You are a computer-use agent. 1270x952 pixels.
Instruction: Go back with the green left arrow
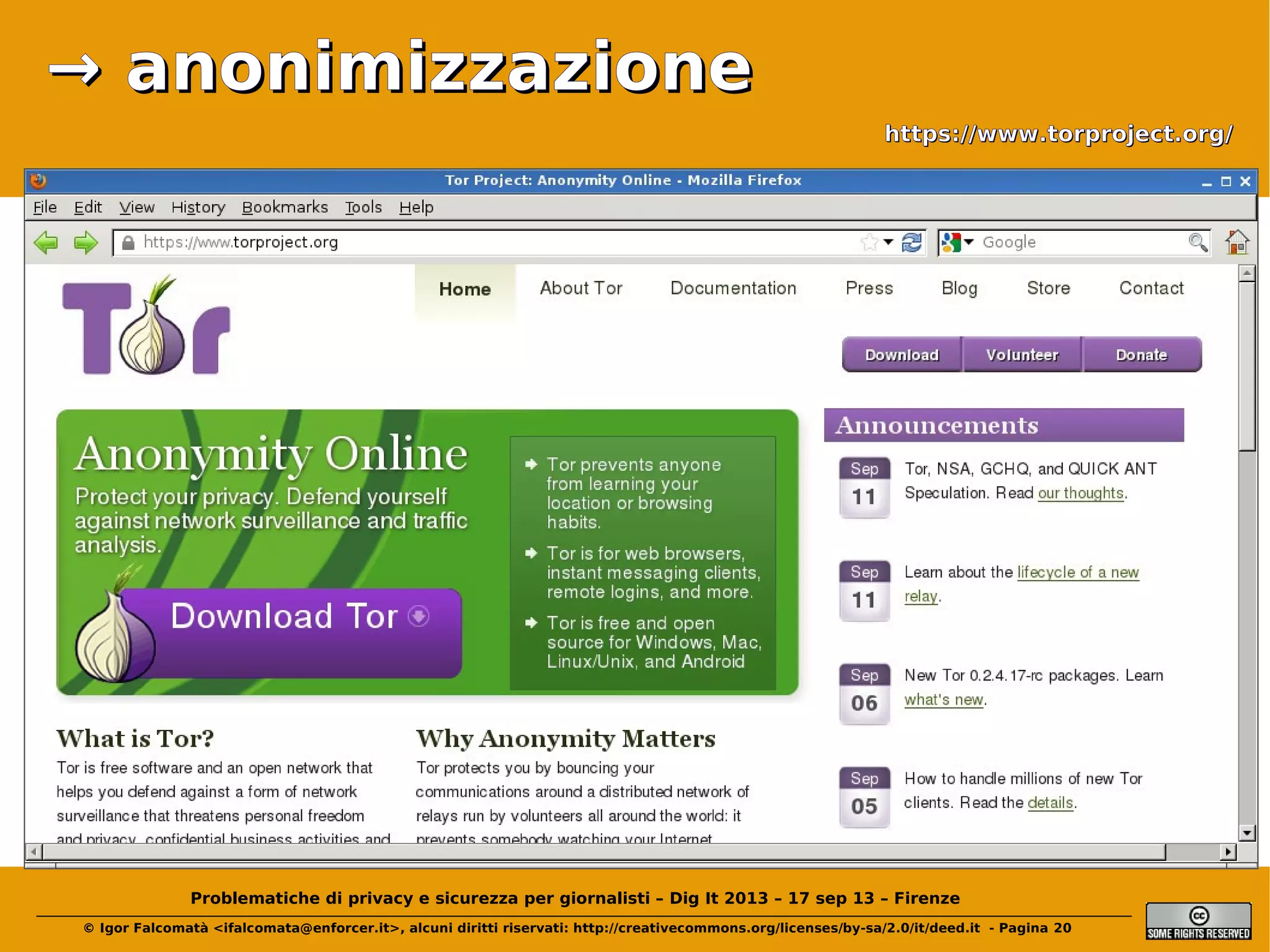(x=46, y=242)
